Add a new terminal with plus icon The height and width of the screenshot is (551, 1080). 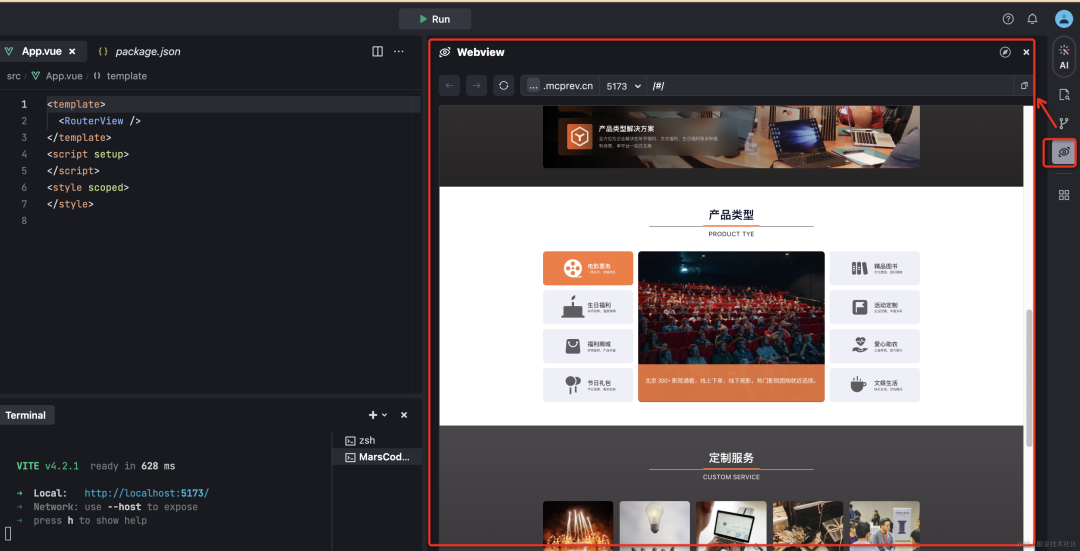click(x=373, y=415)
